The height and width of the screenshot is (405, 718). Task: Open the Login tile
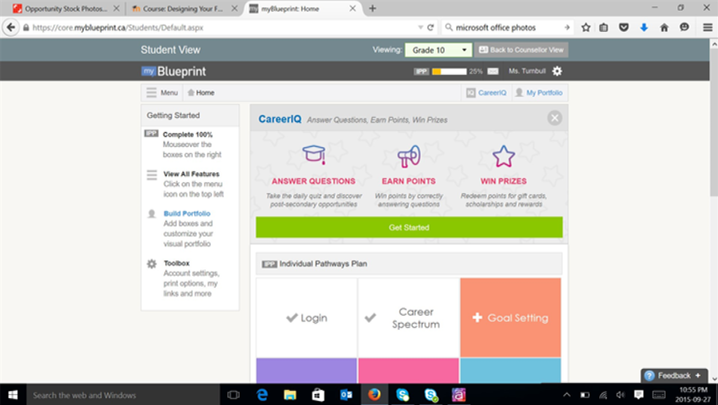tap(306, 317)
